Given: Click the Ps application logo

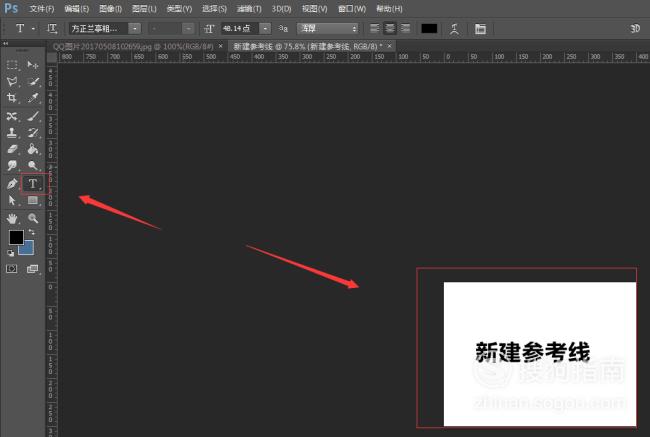Looking at the screenshot, I should (11, 8).
